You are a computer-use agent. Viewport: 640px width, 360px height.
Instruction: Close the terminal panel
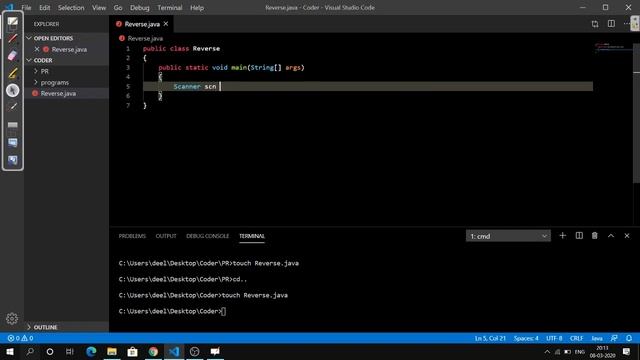627,236
